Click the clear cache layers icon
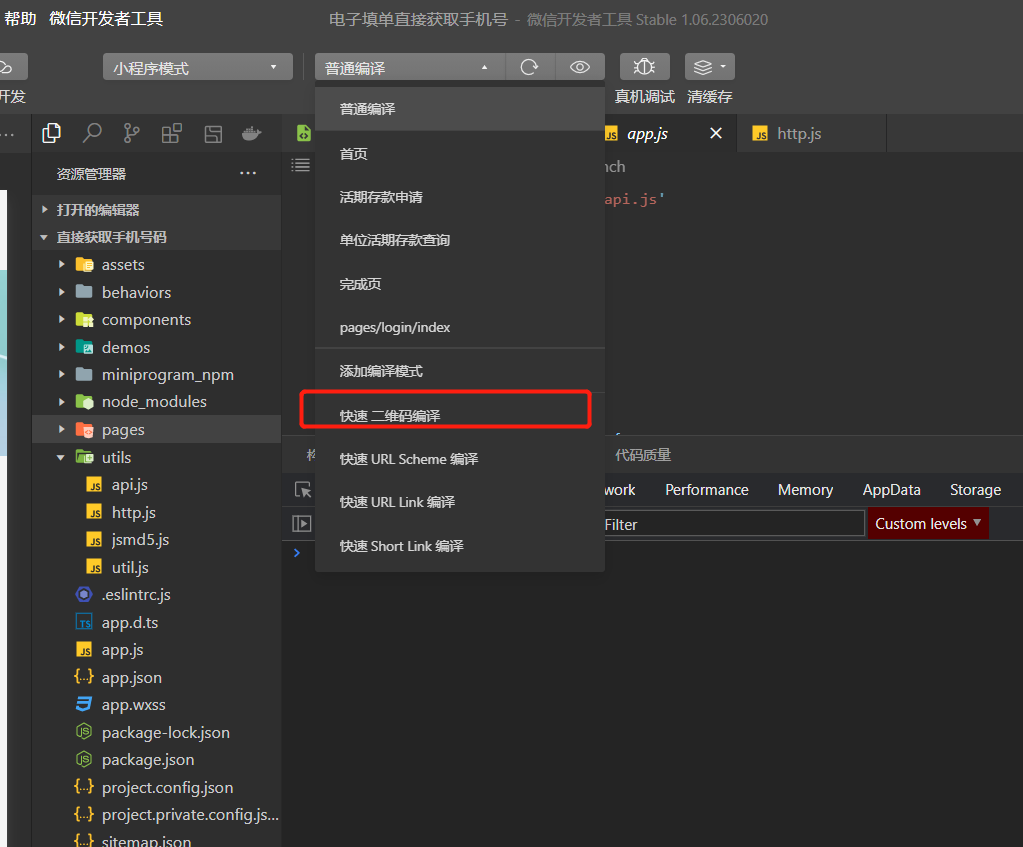The height and width of the screenshot is (847, 1023). coord(709,67)
